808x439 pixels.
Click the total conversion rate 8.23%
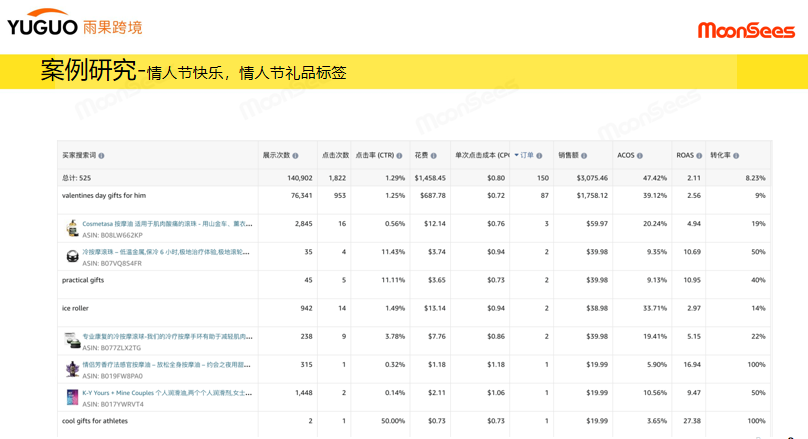coord(755,178)
